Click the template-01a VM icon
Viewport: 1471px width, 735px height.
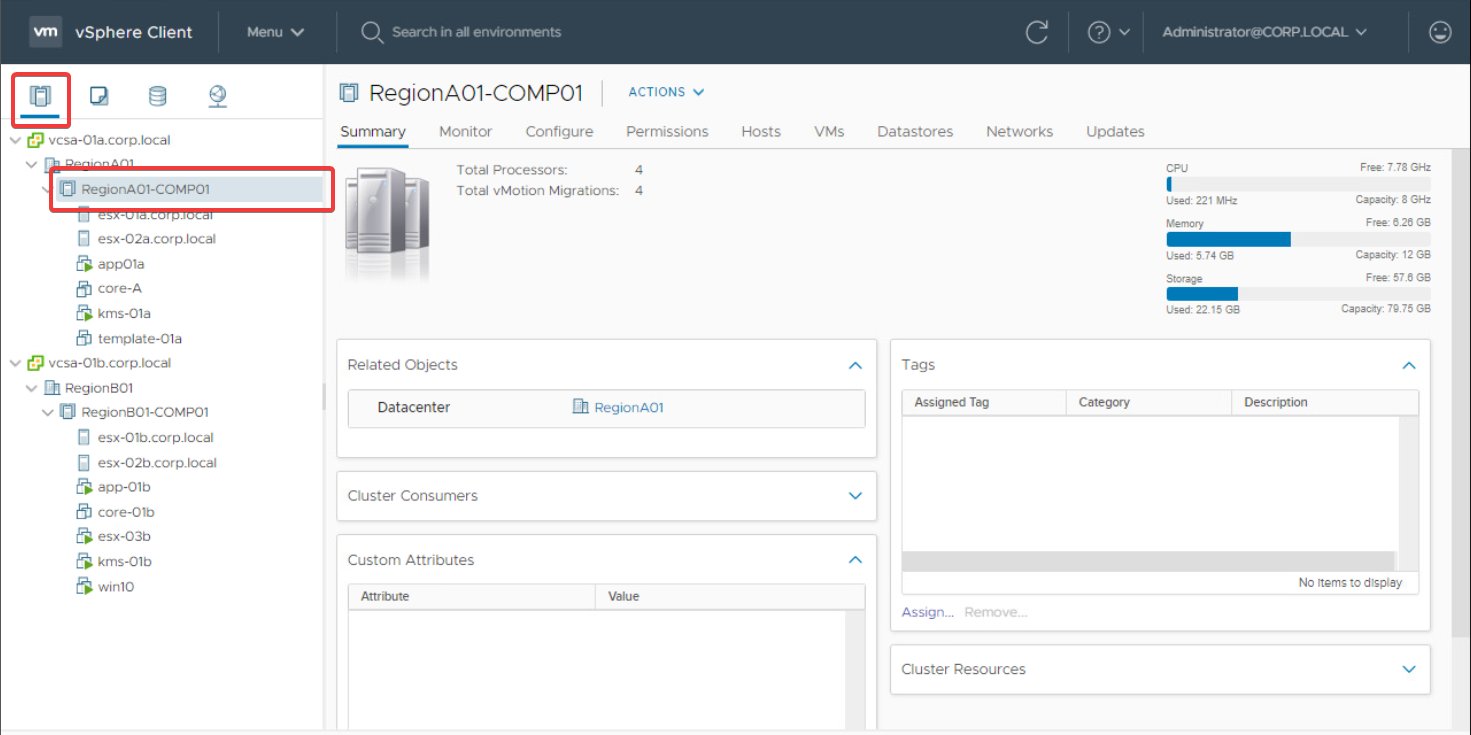(84, 339)
